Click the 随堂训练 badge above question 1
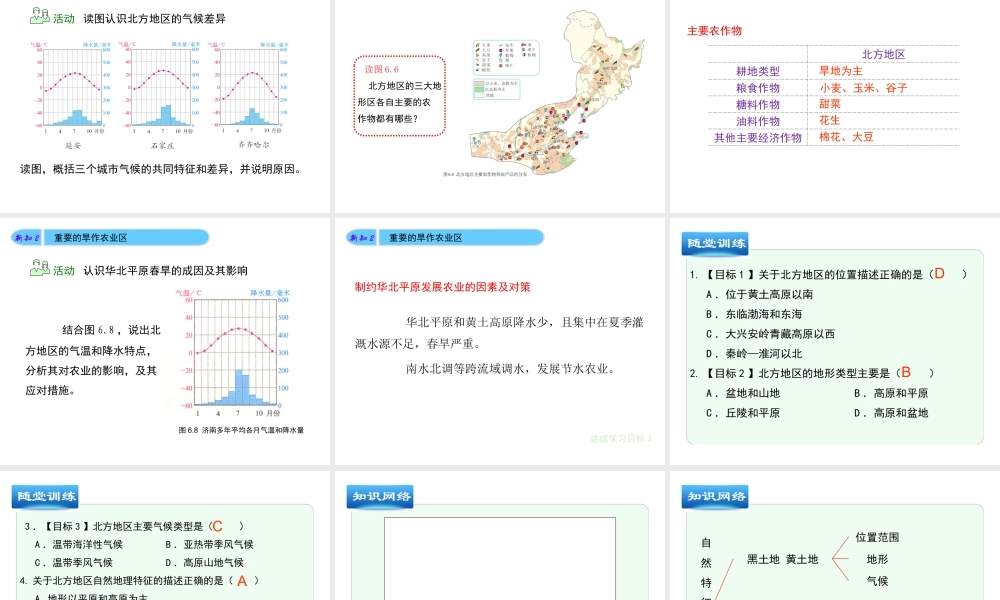1000x600 pixels. [x=715, y=243]
